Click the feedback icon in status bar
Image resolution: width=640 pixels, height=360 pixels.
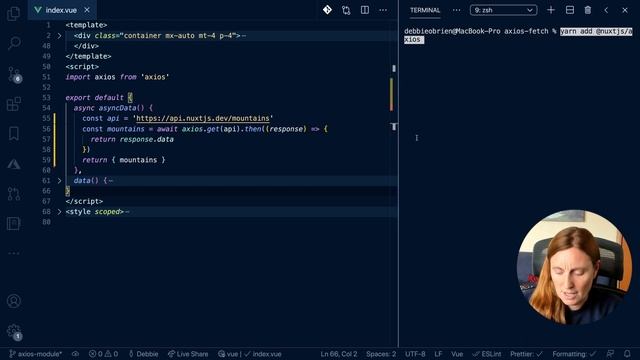(611, 354)
